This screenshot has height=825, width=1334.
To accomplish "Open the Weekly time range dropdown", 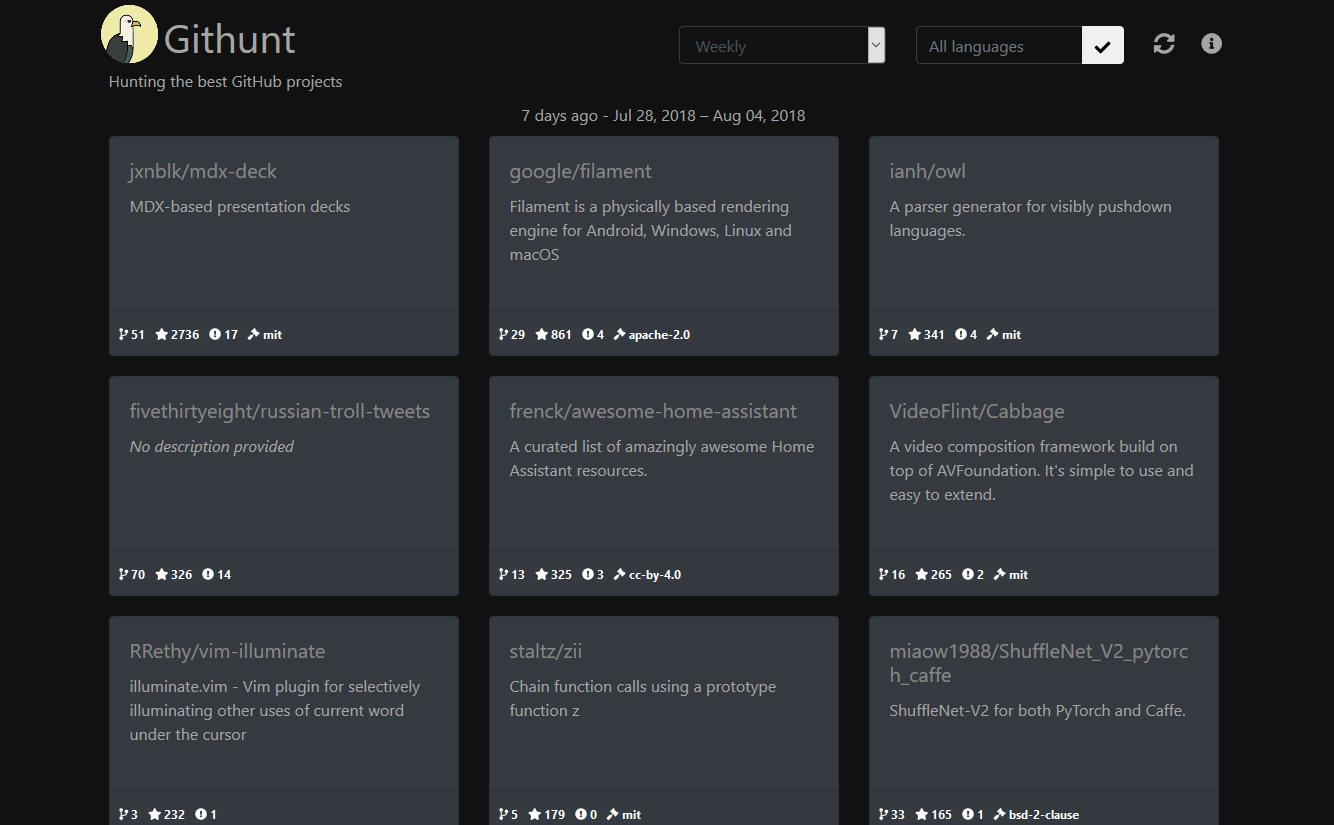I will 782,46.
